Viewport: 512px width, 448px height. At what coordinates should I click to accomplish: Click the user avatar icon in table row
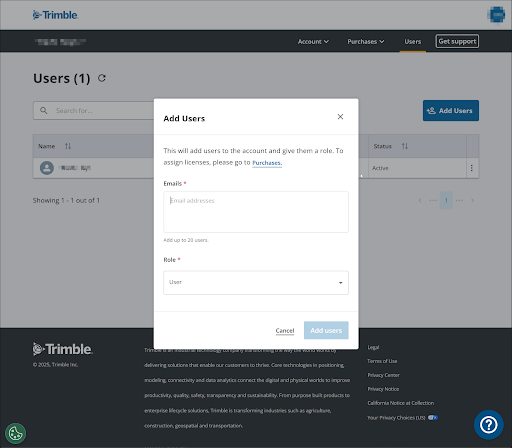click(47, 168)
